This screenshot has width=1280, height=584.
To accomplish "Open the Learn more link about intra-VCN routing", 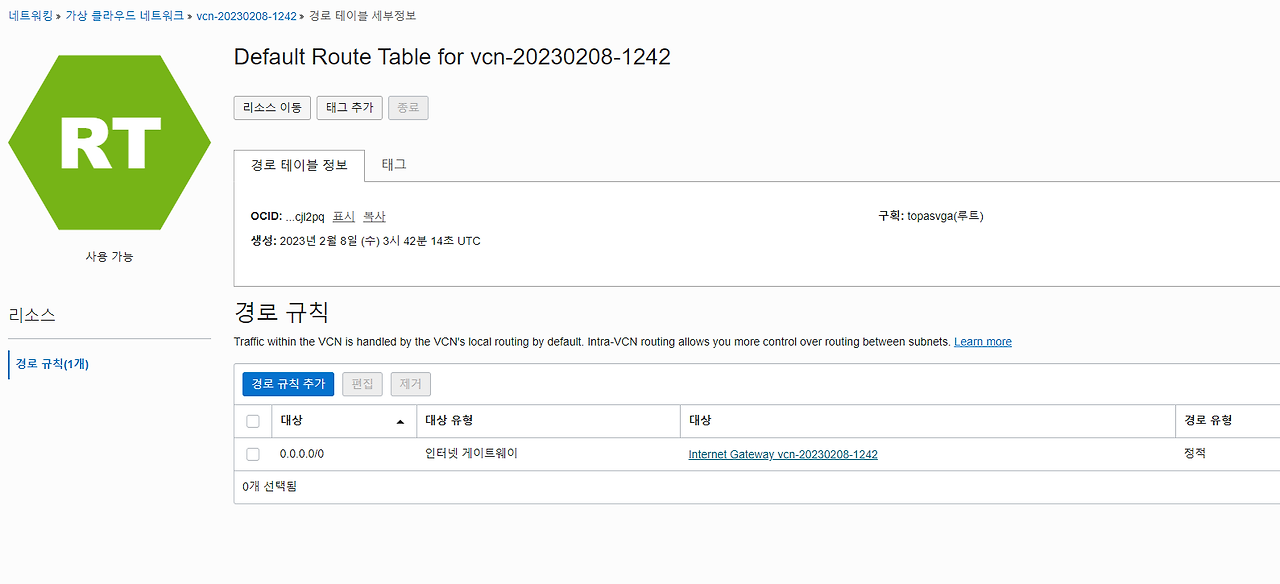I will coord(982,341).
